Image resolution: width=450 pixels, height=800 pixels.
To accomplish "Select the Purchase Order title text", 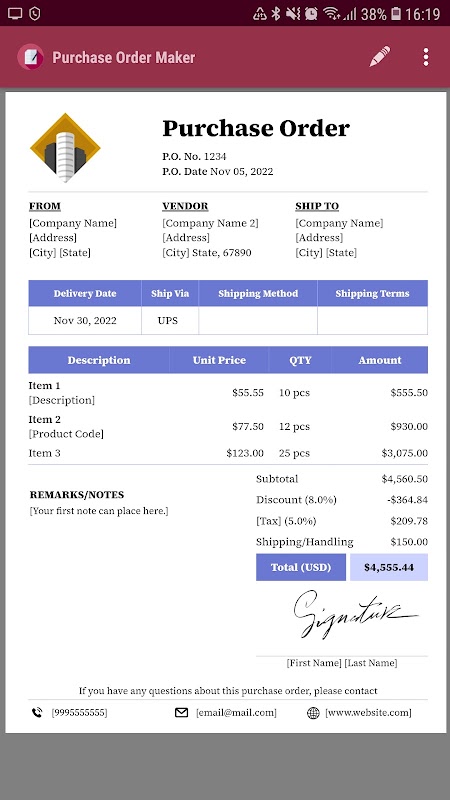I will point(256,128).
